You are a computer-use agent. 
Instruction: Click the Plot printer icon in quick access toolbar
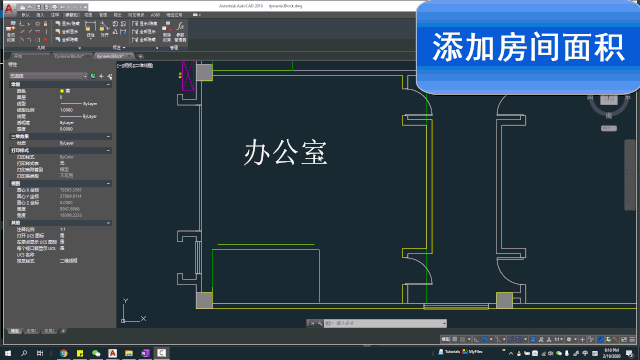pyautogui.click(x=55, y=7)
